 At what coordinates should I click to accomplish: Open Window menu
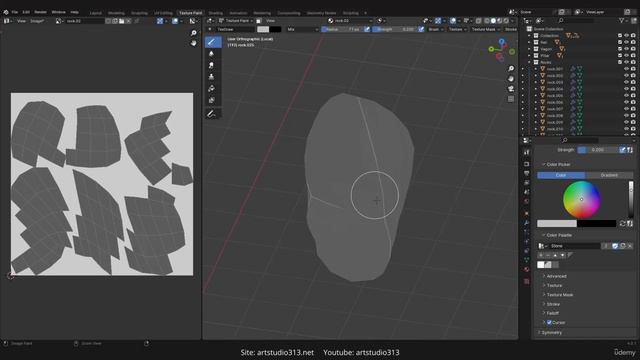(59, 12)
